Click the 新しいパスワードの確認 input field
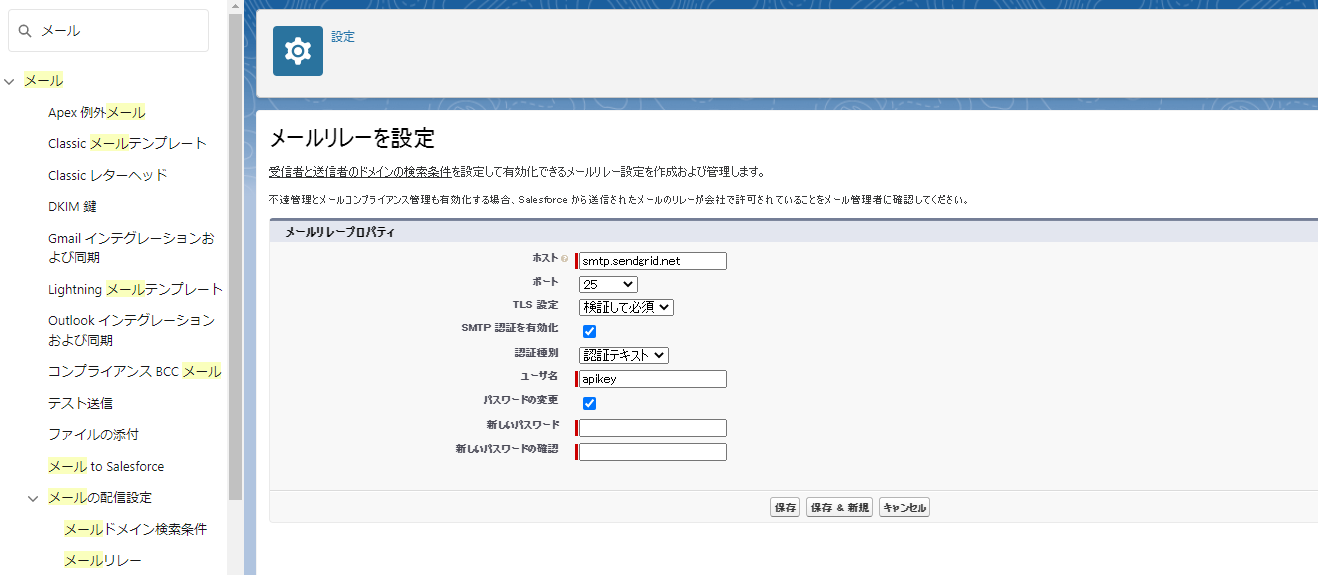 click(x=653, y=452)
